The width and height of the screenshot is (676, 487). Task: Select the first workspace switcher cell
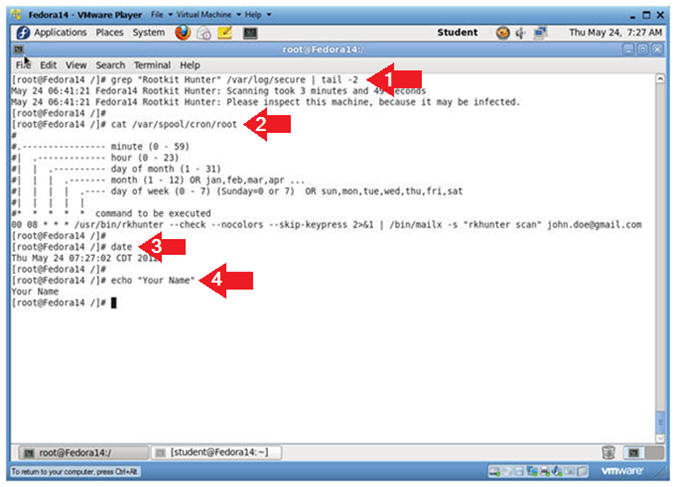[x=634, y=453]
